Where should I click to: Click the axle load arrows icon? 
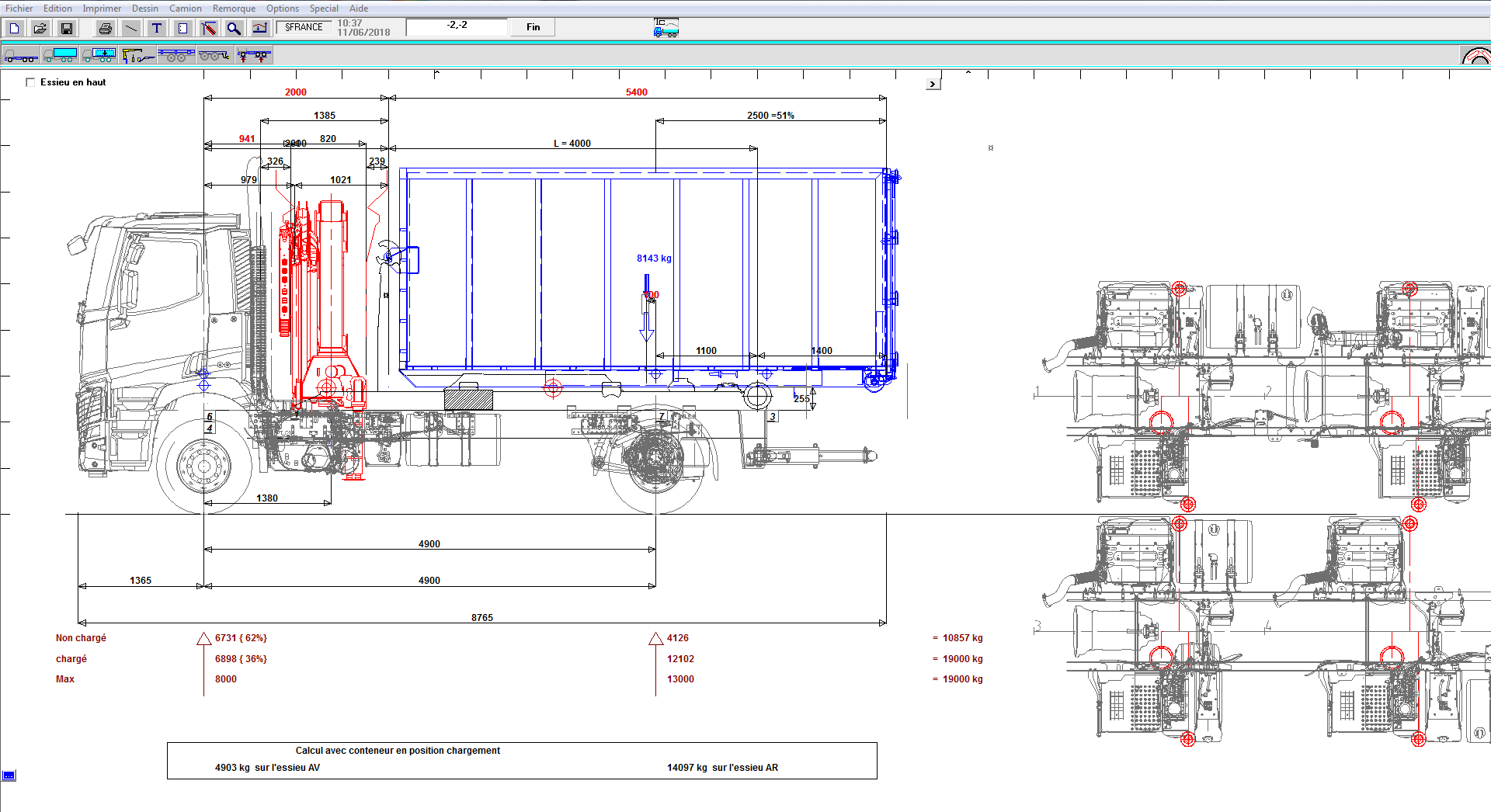pyautogui.click(x=254, y=55)
